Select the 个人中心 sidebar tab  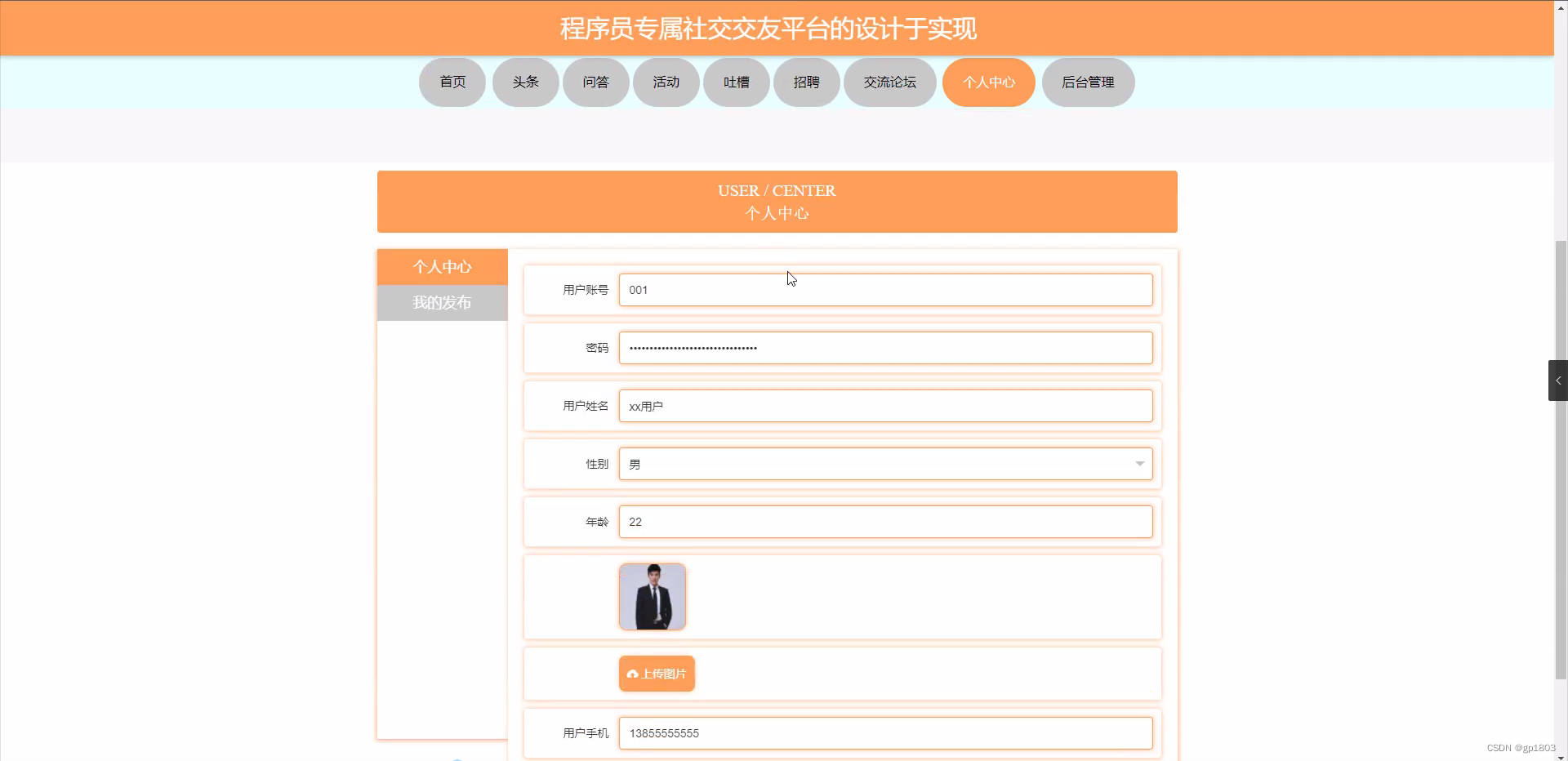(x=442, y=266)
